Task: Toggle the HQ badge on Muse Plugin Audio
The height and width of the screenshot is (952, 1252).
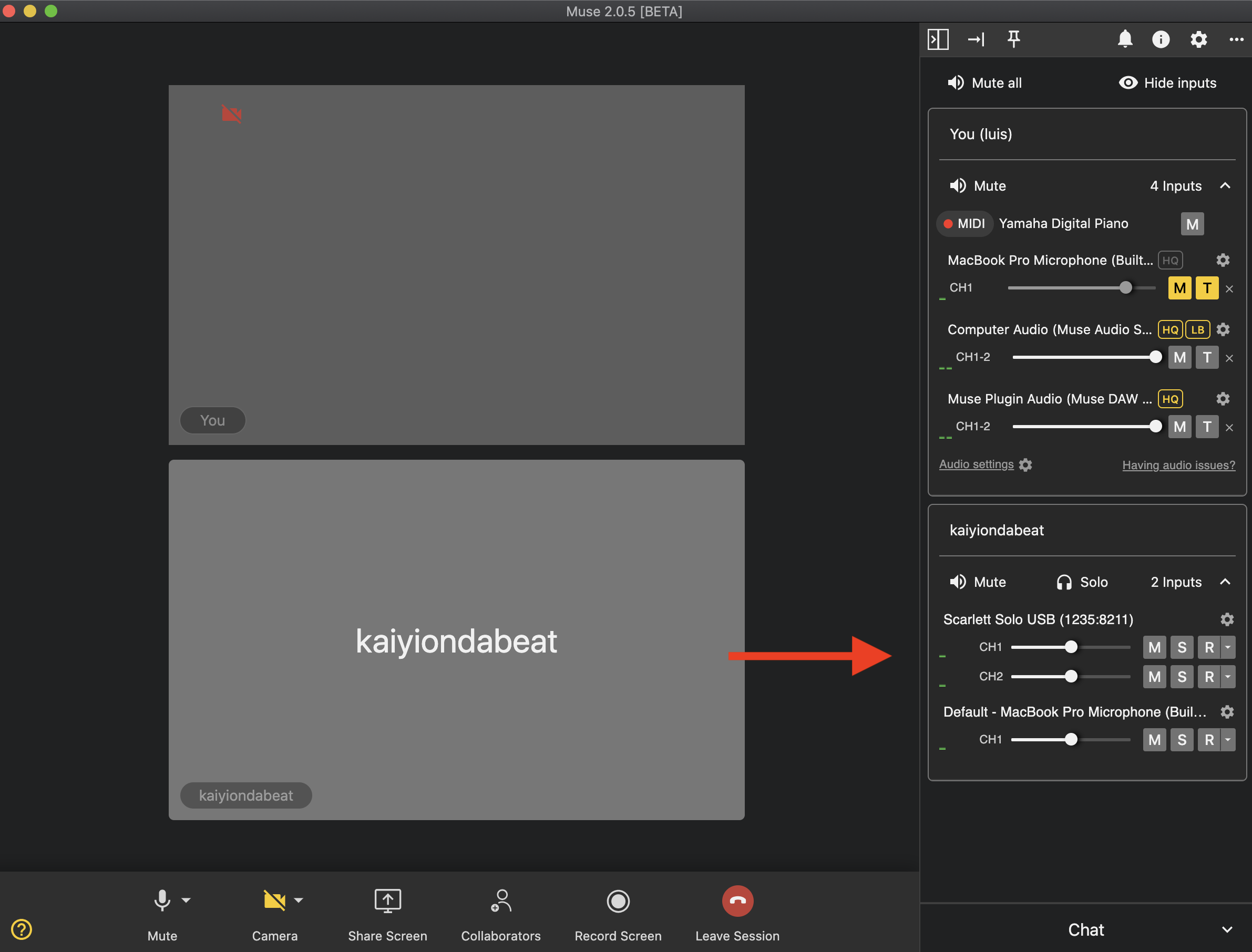Action: (1170, 399)
